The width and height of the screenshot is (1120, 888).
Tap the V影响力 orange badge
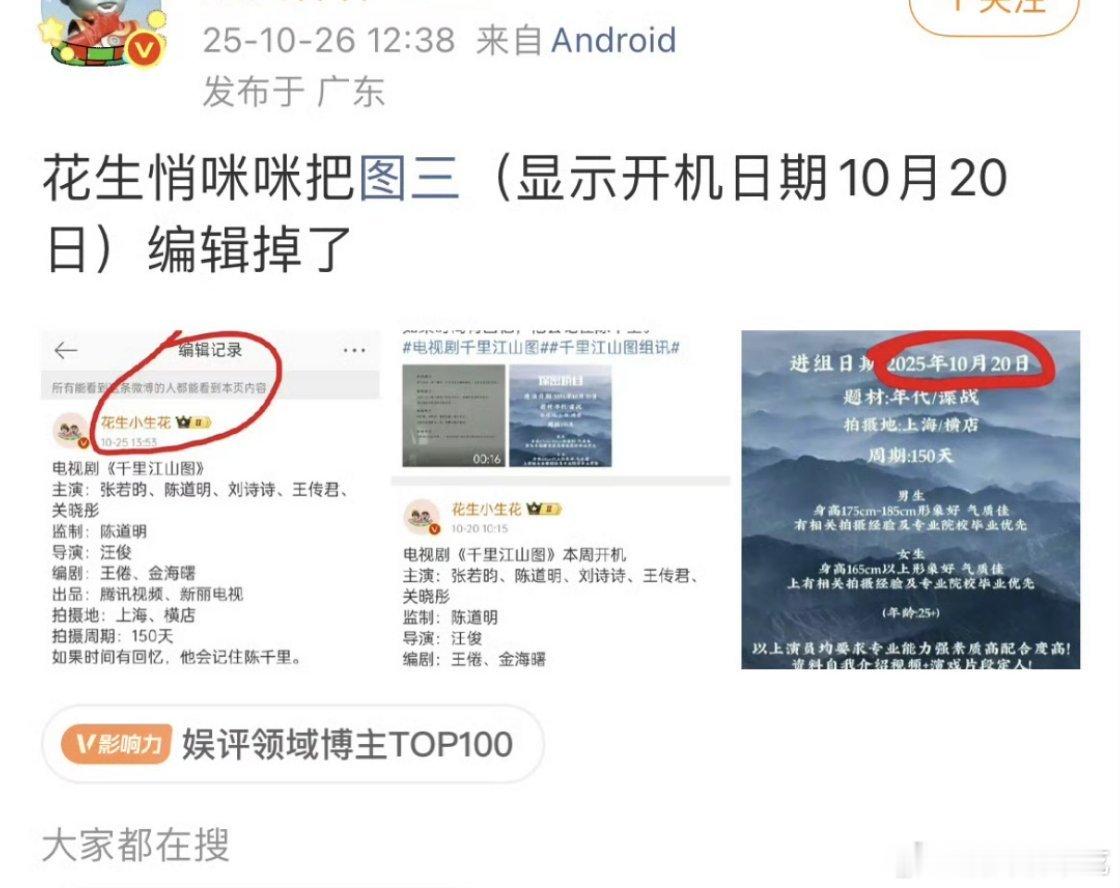[x=116, y=744]
